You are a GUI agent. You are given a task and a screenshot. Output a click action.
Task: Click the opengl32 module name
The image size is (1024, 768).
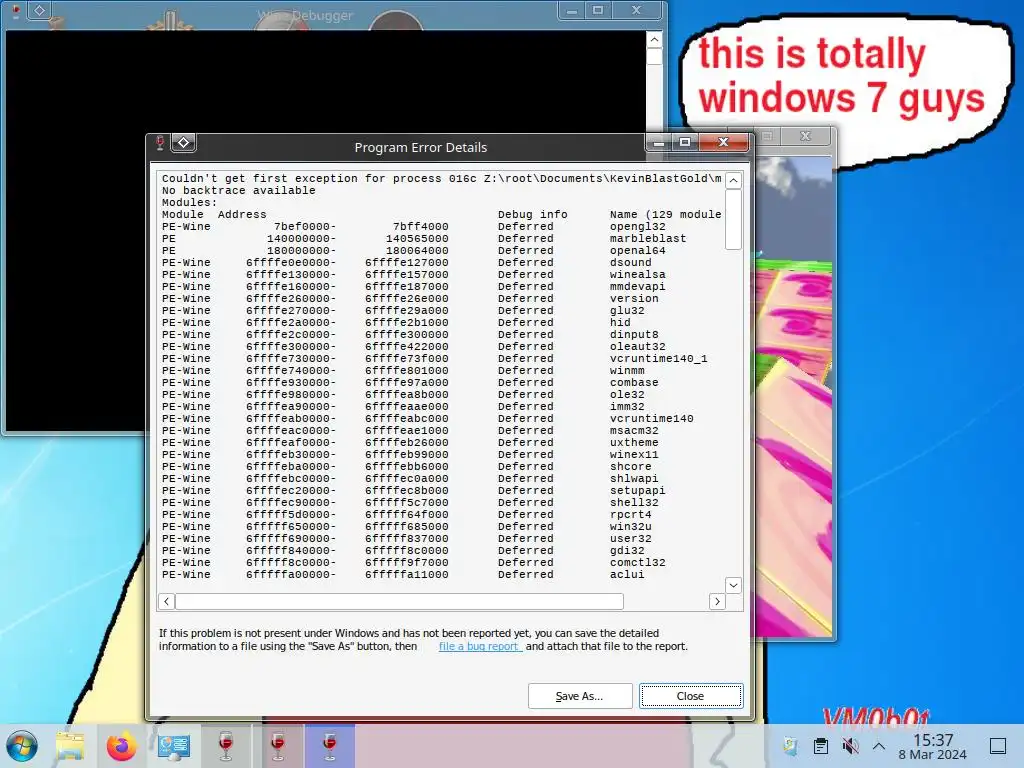click(637, 227)
